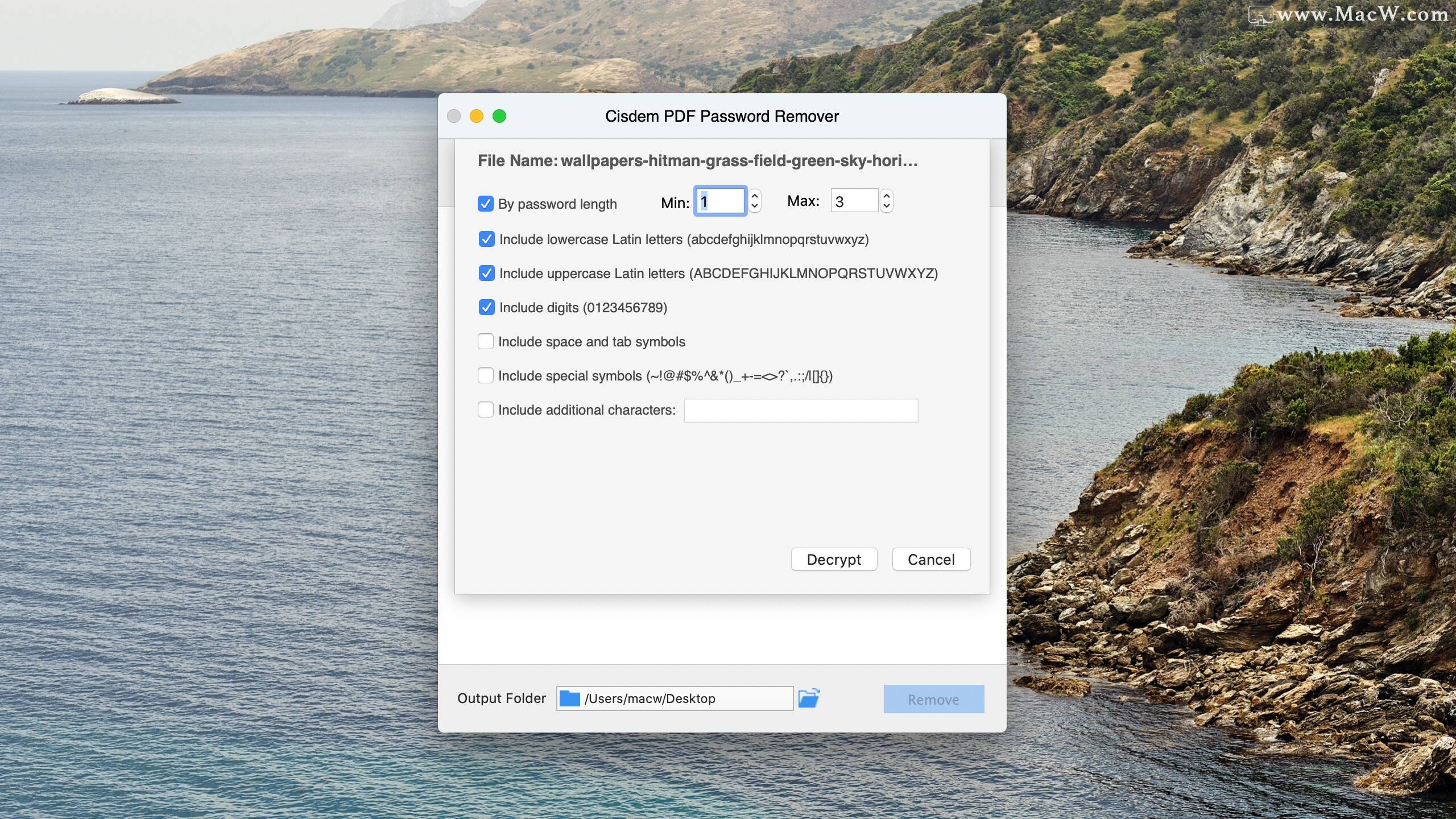The image size is (1456, 819).
Task: Enable Include space and tab symbols
Action: (485, 341)
